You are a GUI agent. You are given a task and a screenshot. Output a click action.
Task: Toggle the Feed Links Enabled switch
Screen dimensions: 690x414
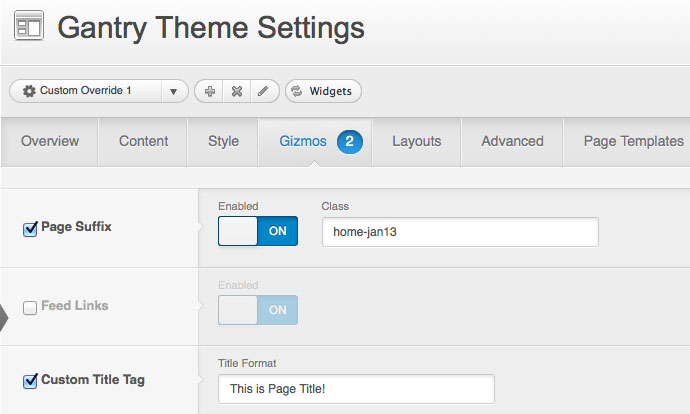(x=258, y=310)
